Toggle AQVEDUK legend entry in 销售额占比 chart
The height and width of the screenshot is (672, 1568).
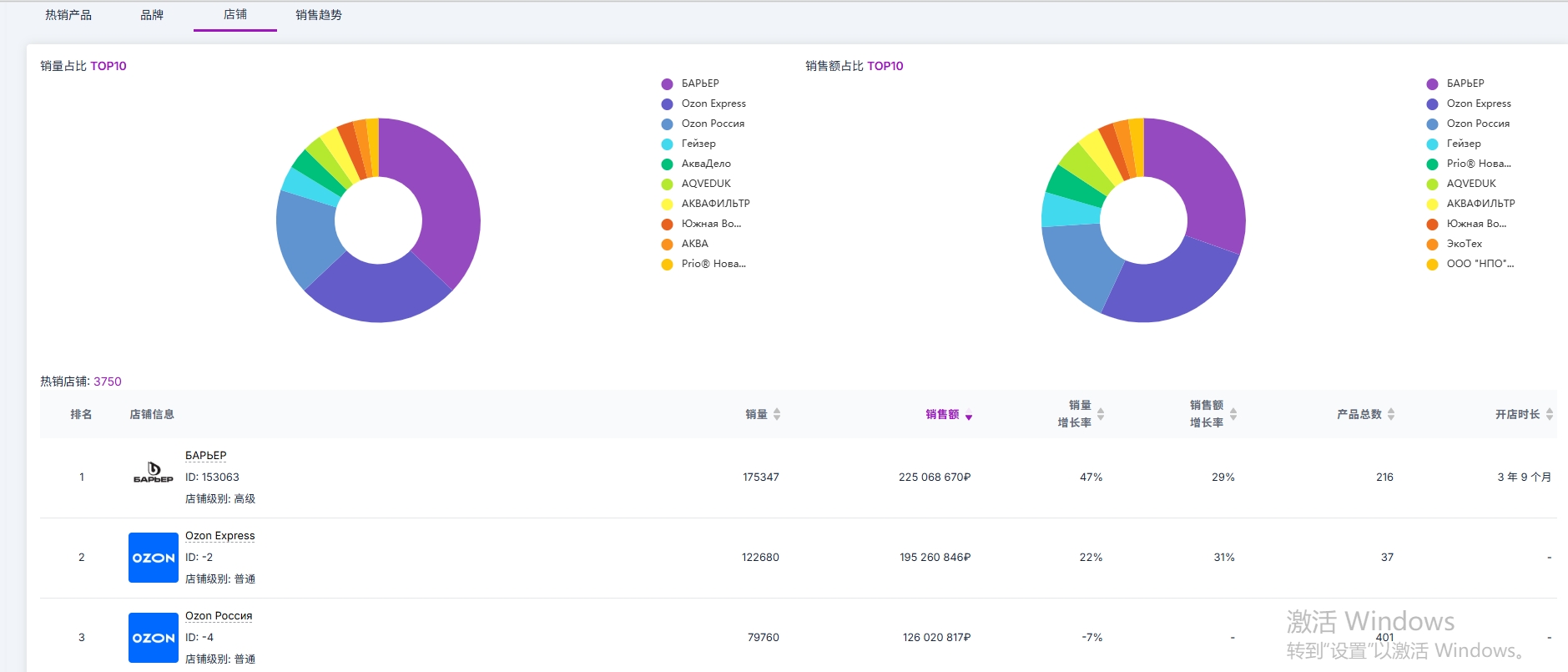click(x=1461, y=184)
